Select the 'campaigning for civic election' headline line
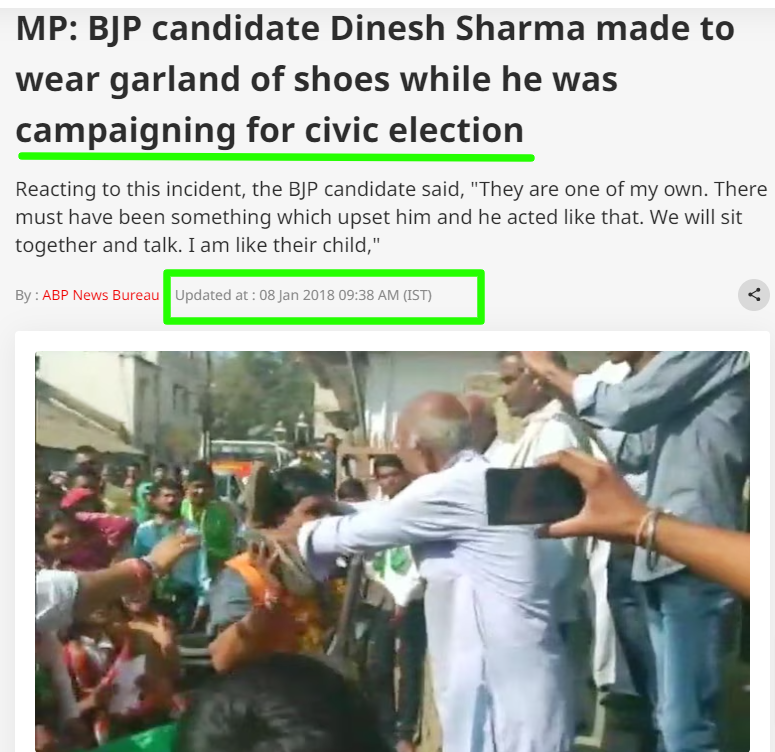The image size is (775, 752). tap(269, 130)
